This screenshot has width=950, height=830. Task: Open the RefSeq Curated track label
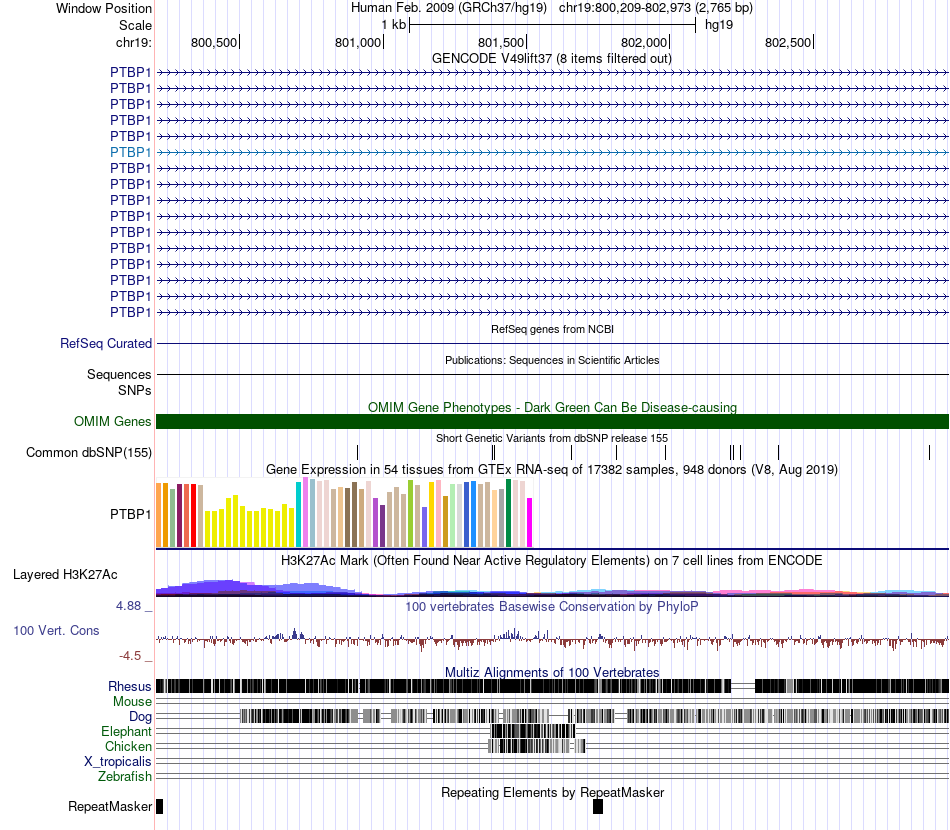click(106, 344)
